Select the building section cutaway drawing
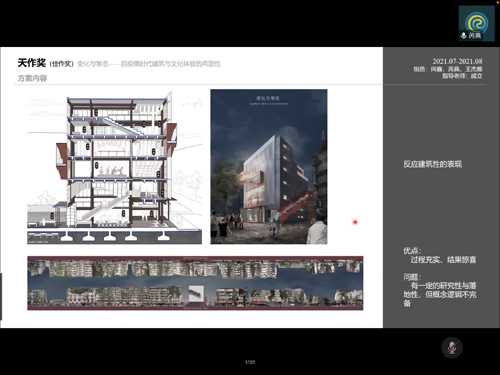Image resolution: width=500 pixels, height=375 pixels. pos(114,167)
